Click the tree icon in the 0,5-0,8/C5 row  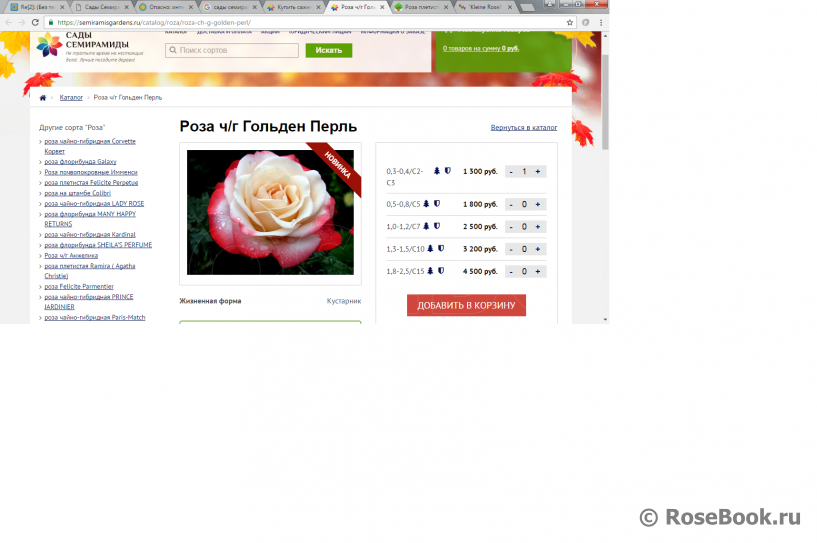click(x=426, y=204)
